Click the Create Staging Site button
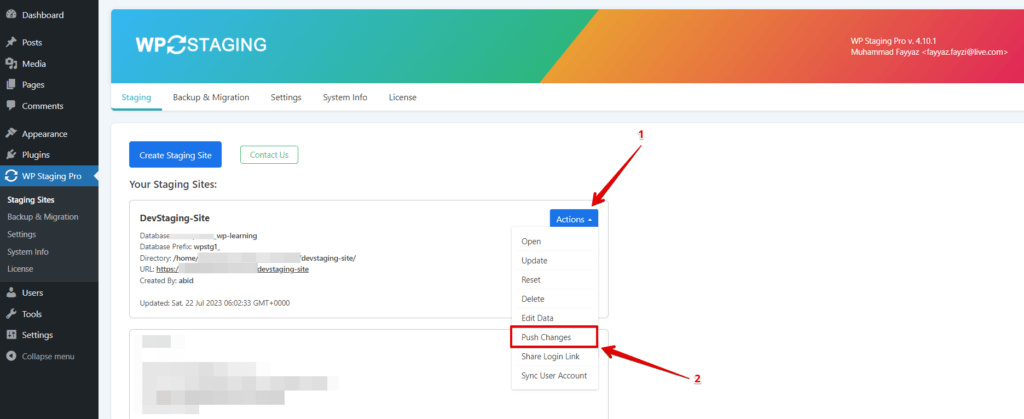The image size is (1024, 419). [x=175, y=155]
